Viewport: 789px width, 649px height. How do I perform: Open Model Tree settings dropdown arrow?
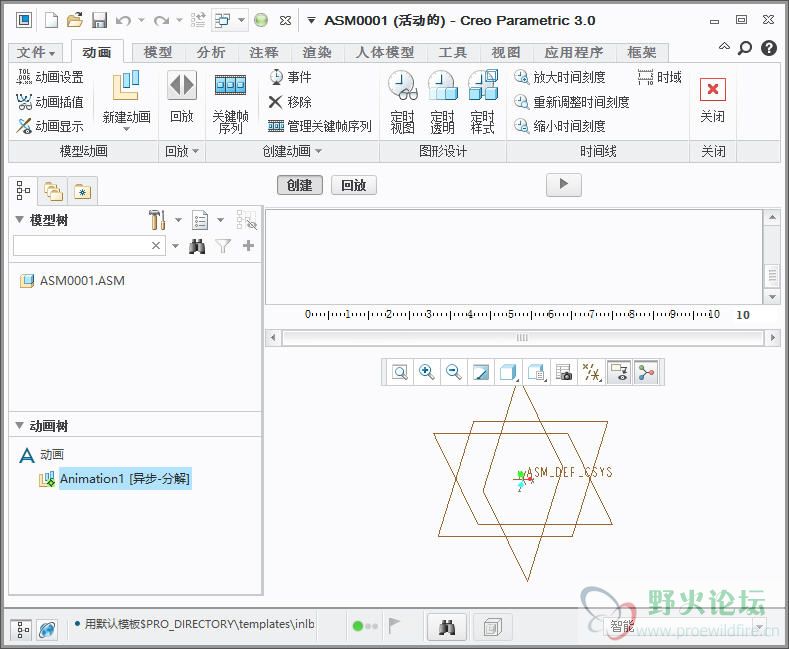coord(178,220)
